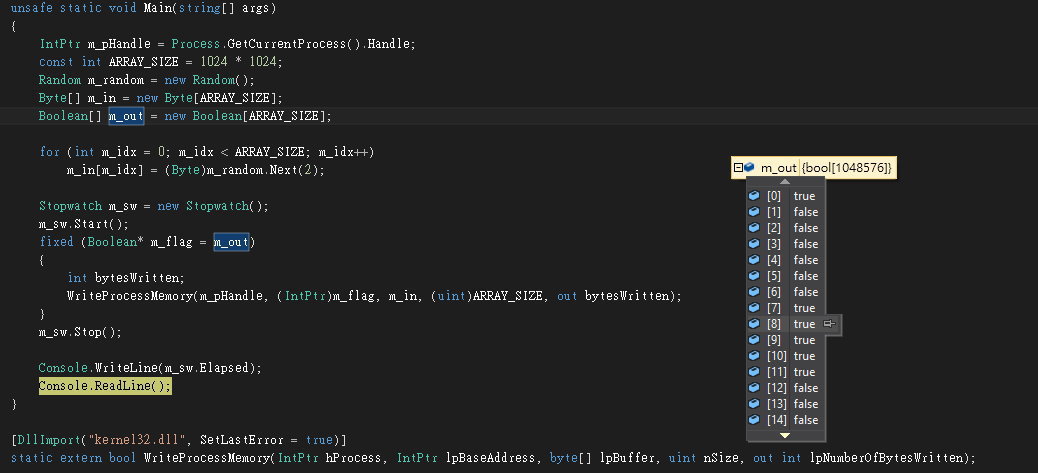Select the [10] true array entry
Viewport: 1038px width, 473px height.
click(785, 356)
